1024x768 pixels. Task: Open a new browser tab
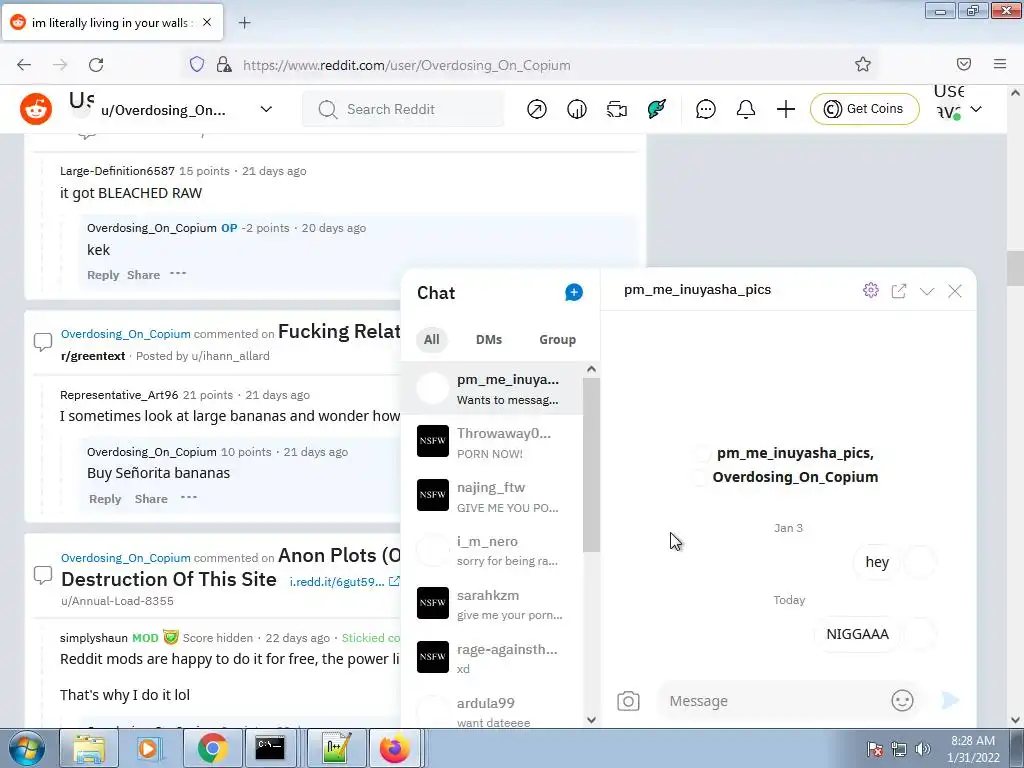244,23
